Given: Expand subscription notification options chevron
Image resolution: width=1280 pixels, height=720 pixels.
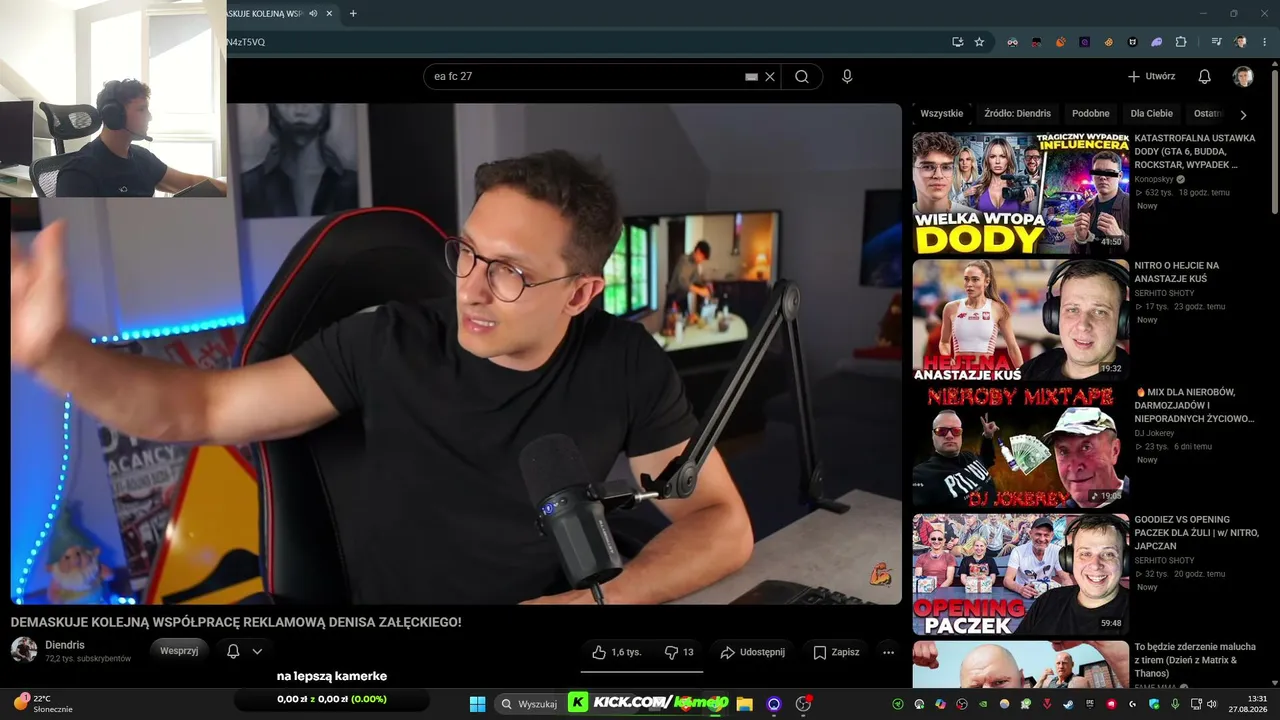Looking at the screenshot, I should pos(257,651).
